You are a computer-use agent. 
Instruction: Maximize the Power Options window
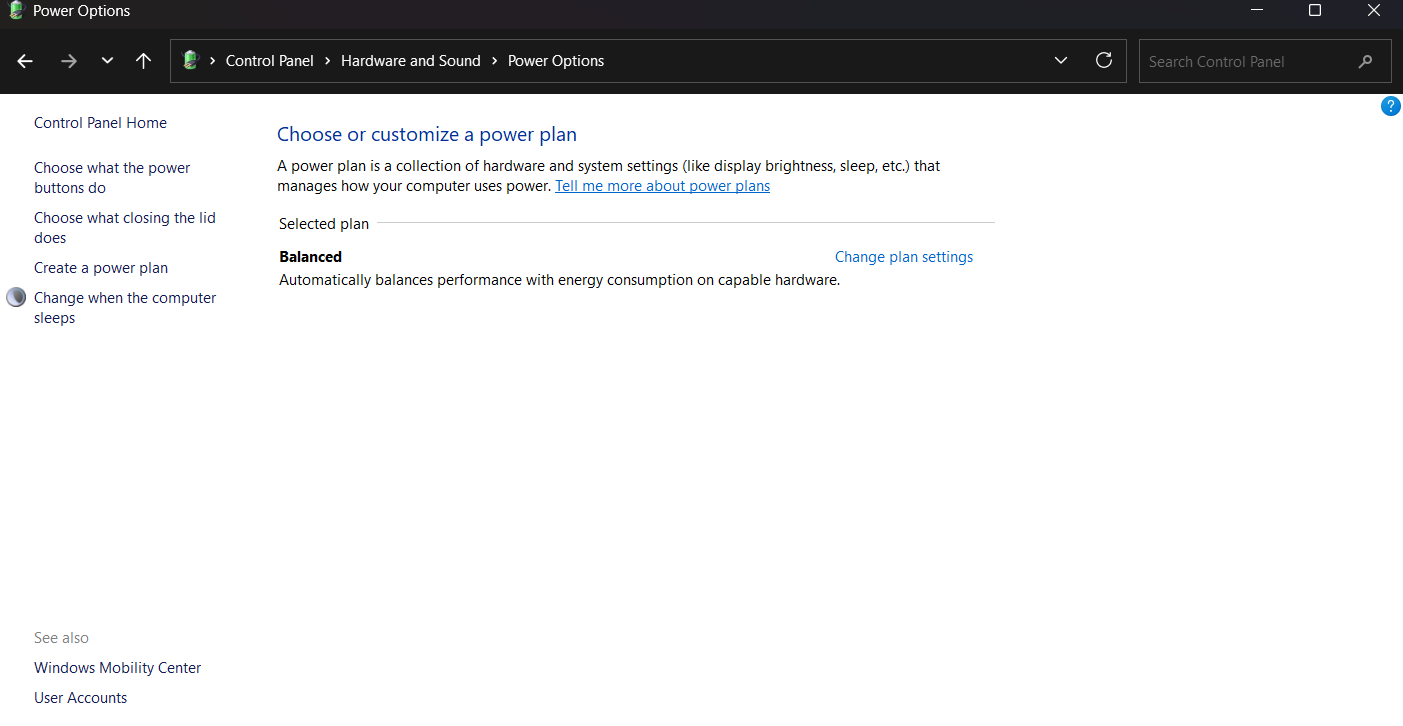tap(1315, 11)
